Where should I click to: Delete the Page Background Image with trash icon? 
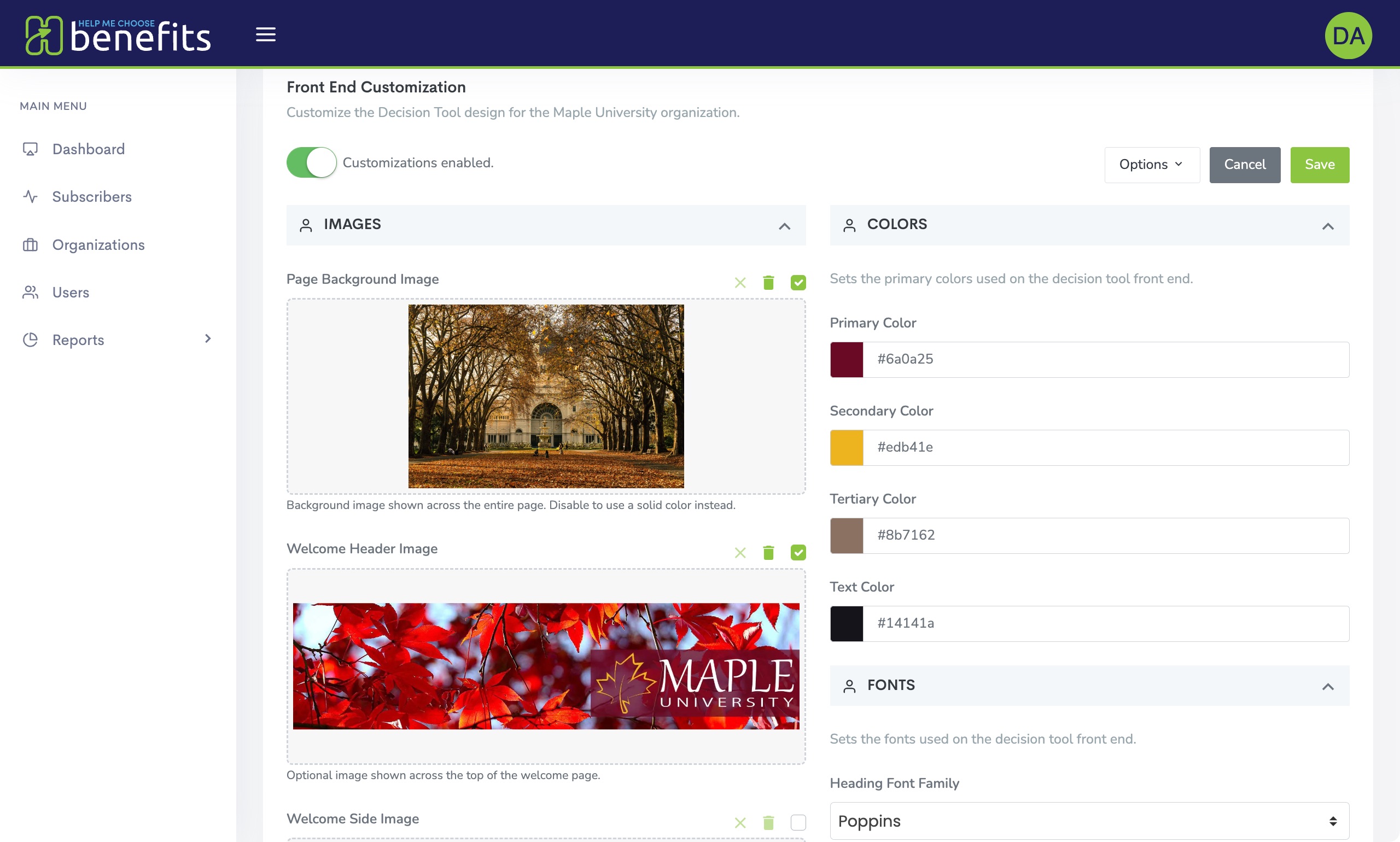pos(768,283)
